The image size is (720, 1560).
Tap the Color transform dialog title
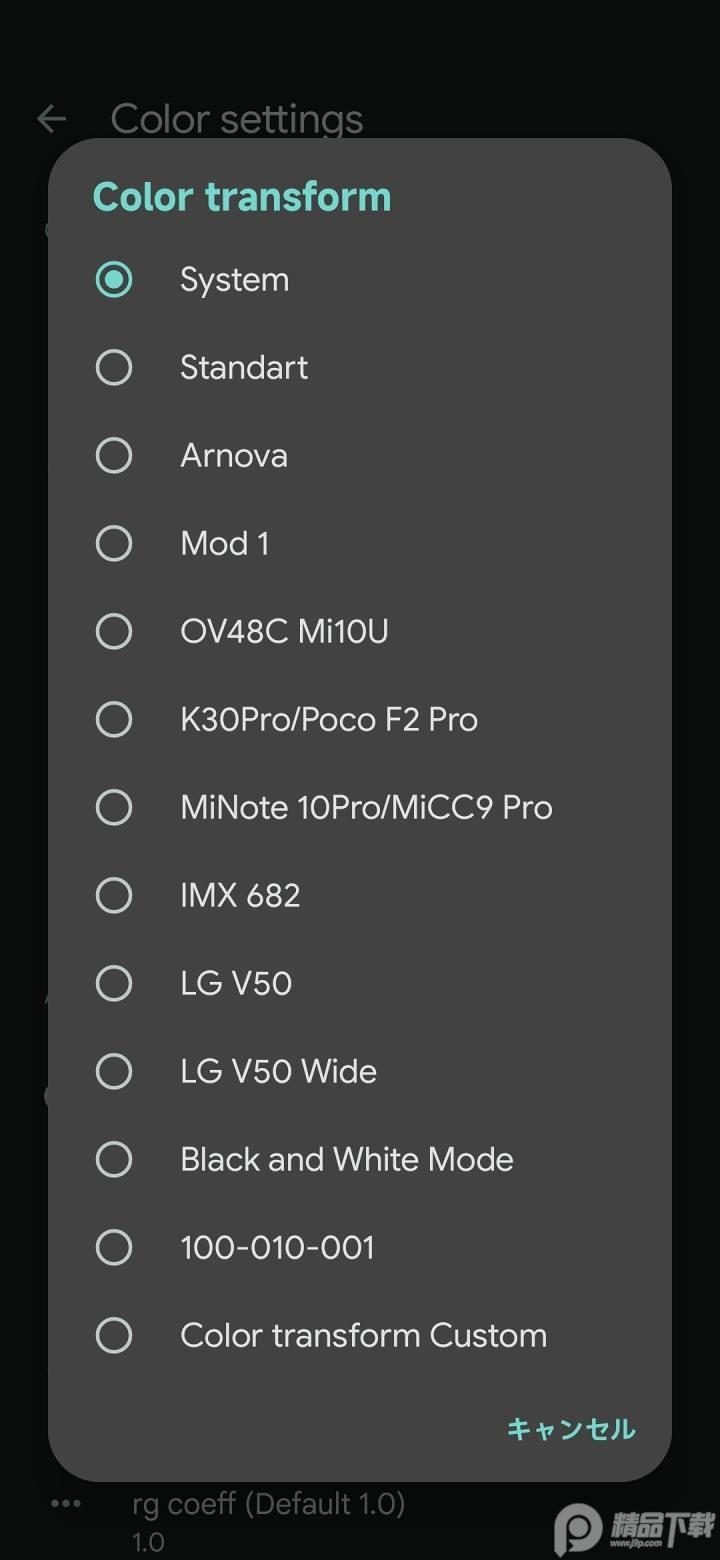(x=242, y=197)
